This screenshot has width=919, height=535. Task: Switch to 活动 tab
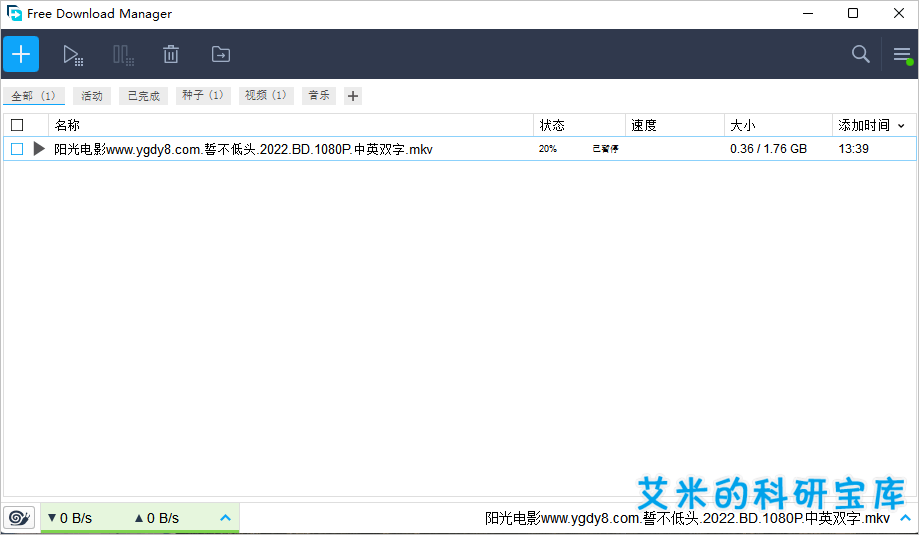coord(92,96)
